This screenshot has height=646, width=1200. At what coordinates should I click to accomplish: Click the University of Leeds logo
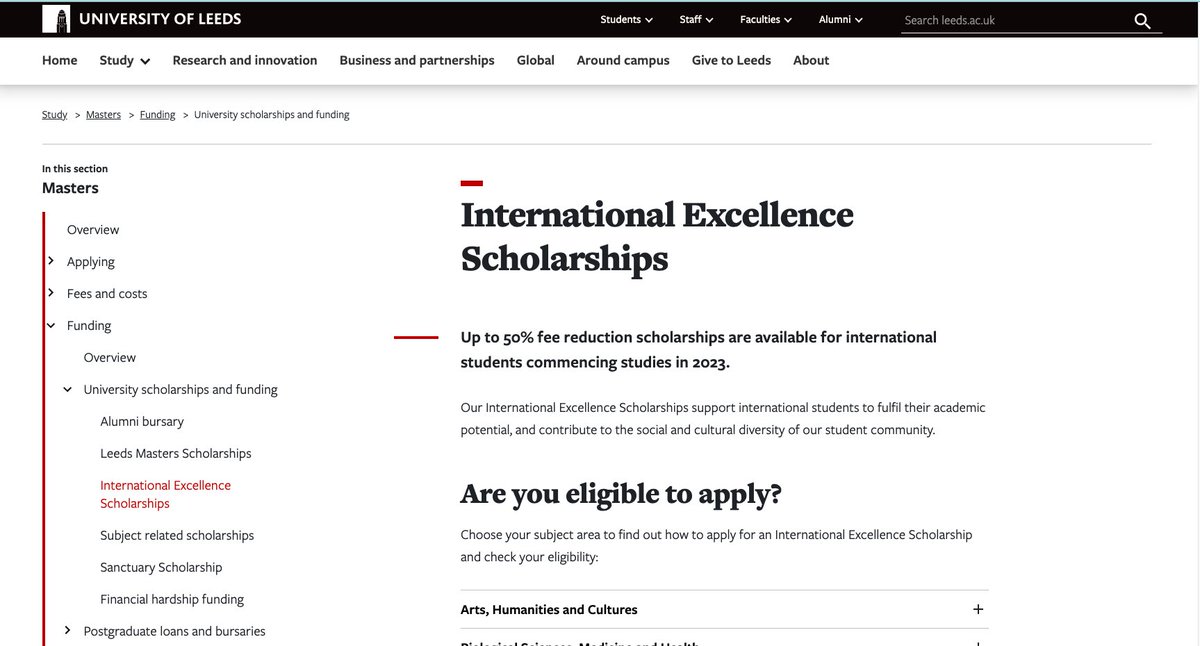(141, 19)
